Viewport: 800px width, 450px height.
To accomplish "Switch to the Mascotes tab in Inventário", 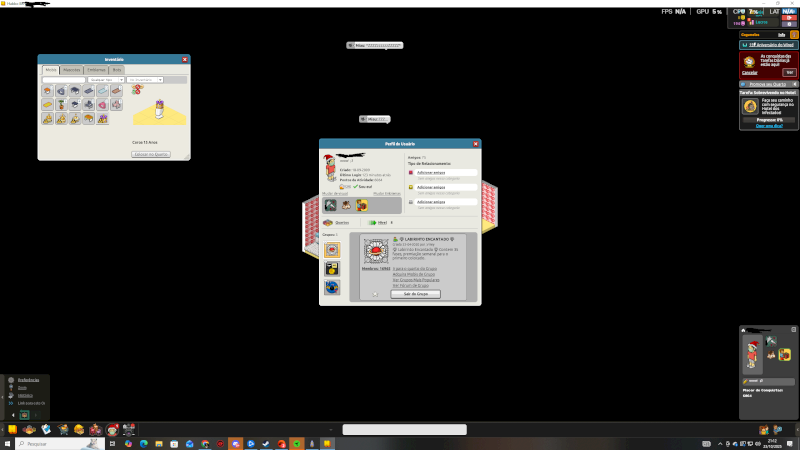I will tap(72, 70).
